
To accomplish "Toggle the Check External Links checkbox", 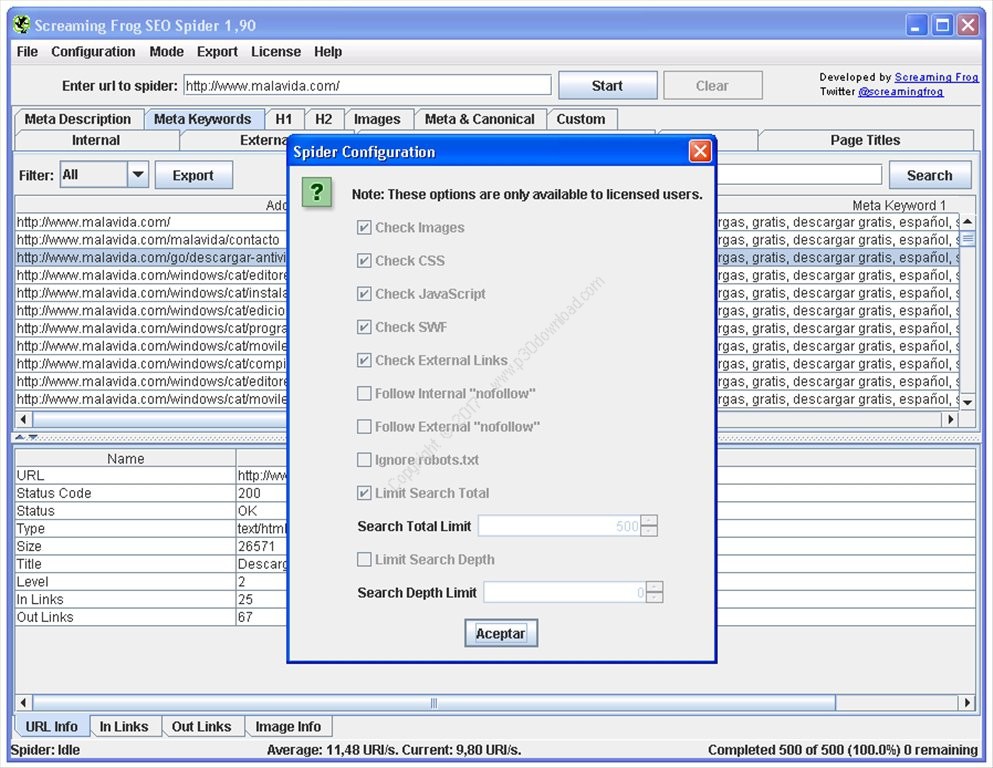I will click(x=364, y=360).
